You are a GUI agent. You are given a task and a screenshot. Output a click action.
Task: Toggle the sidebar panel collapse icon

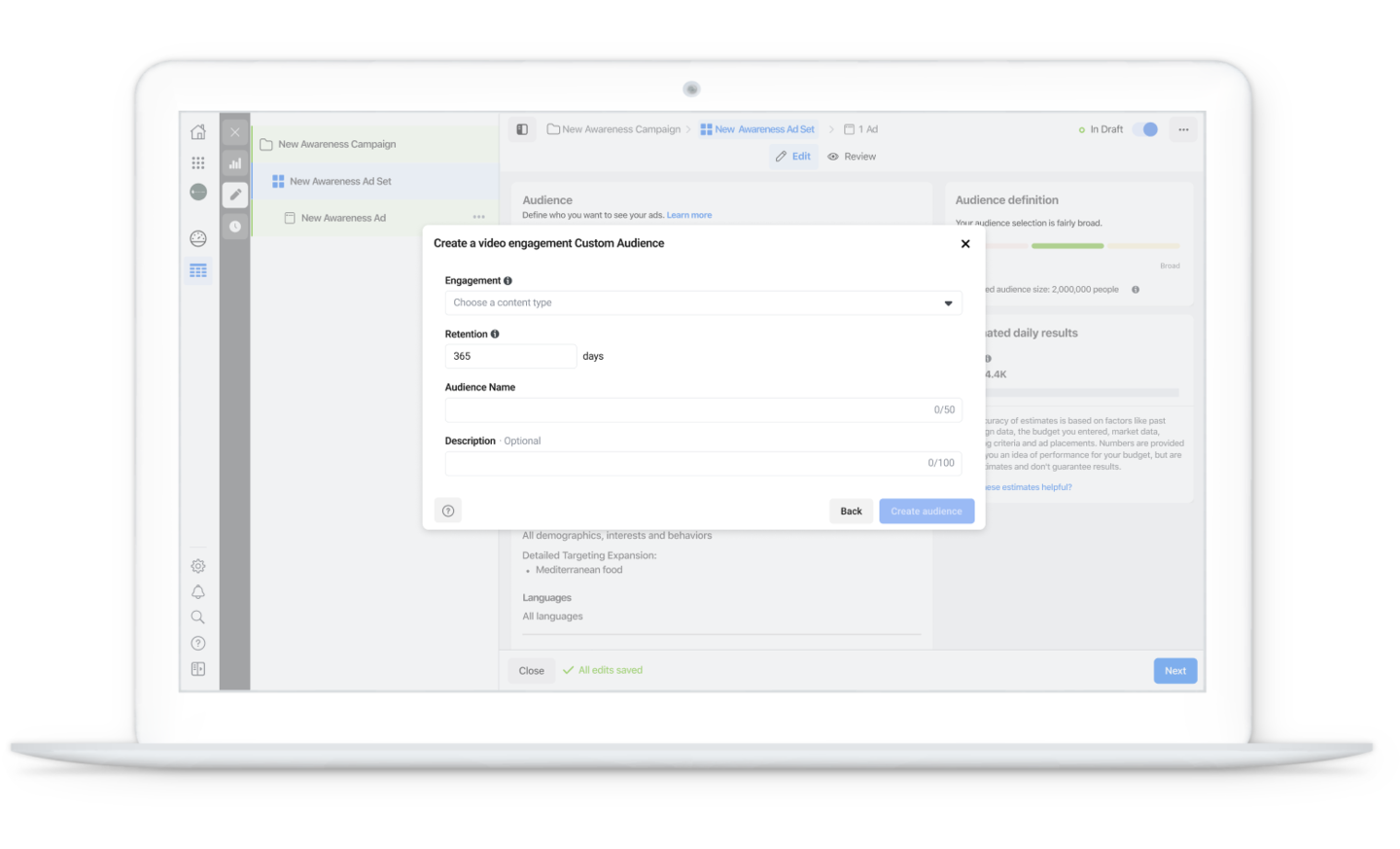pos(522,129)
